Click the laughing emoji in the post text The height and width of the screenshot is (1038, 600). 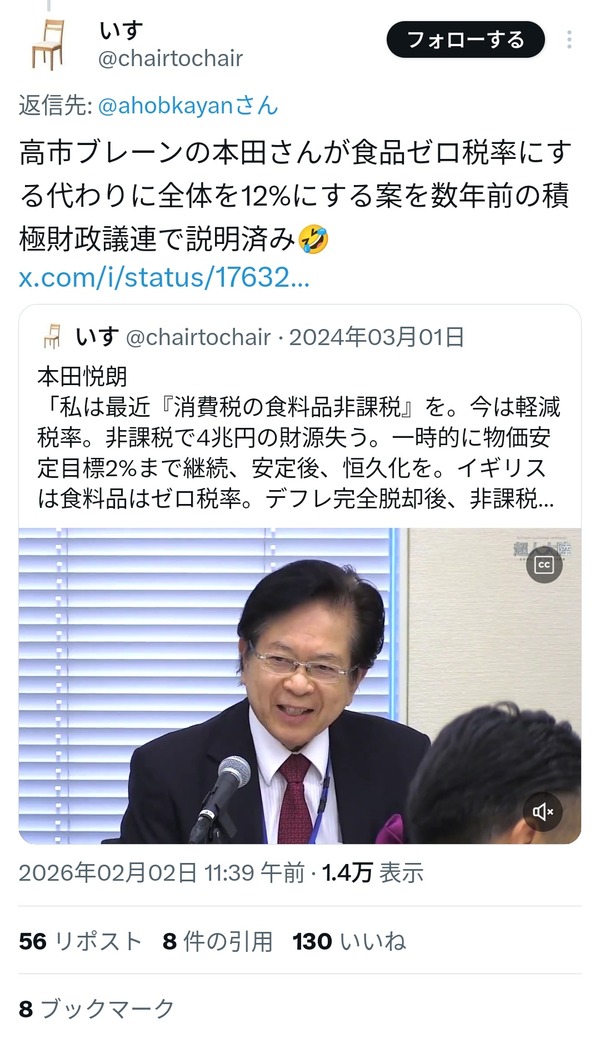coord(313,238)
